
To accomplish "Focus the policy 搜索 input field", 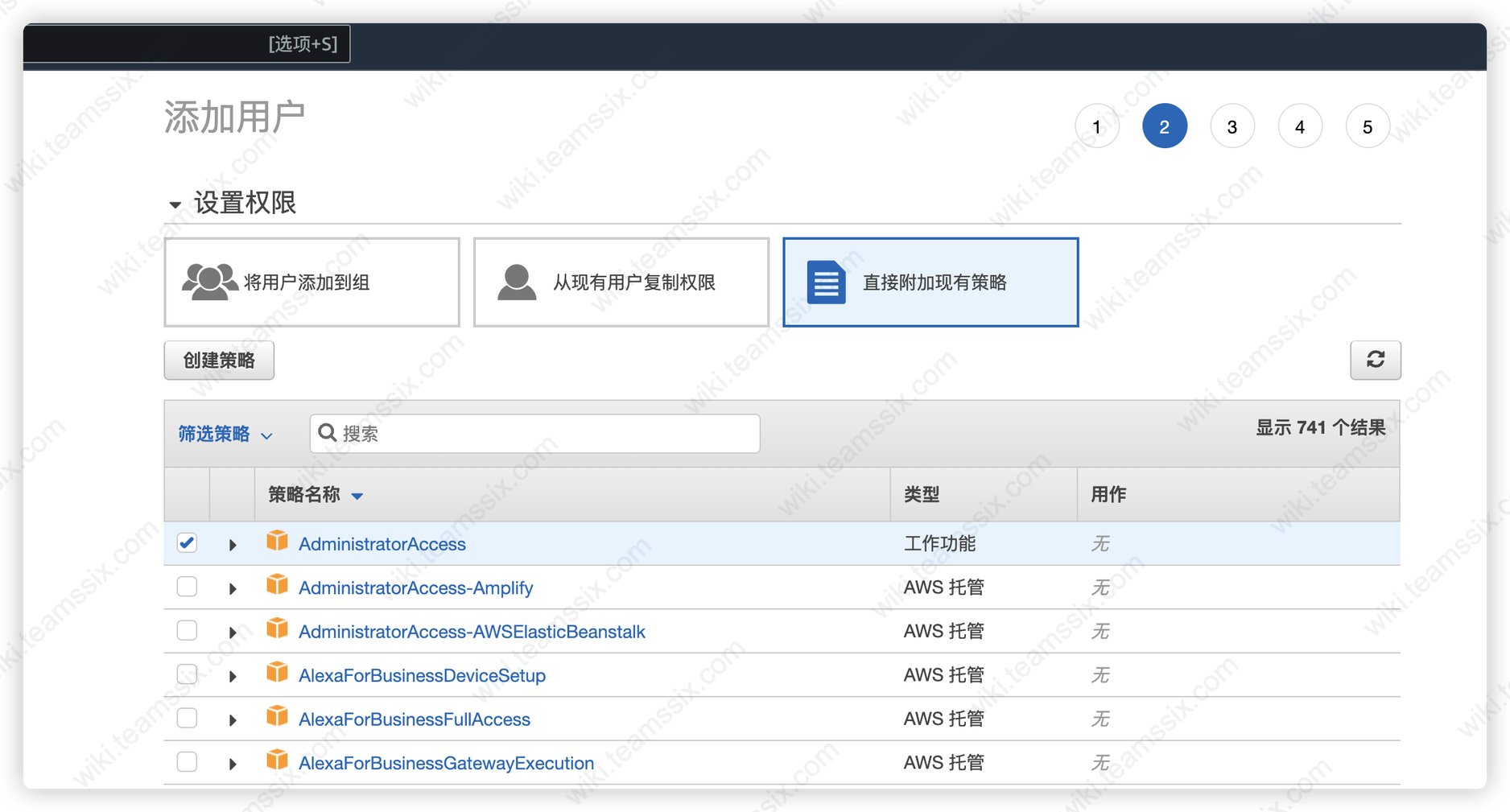I will (547, 434).
